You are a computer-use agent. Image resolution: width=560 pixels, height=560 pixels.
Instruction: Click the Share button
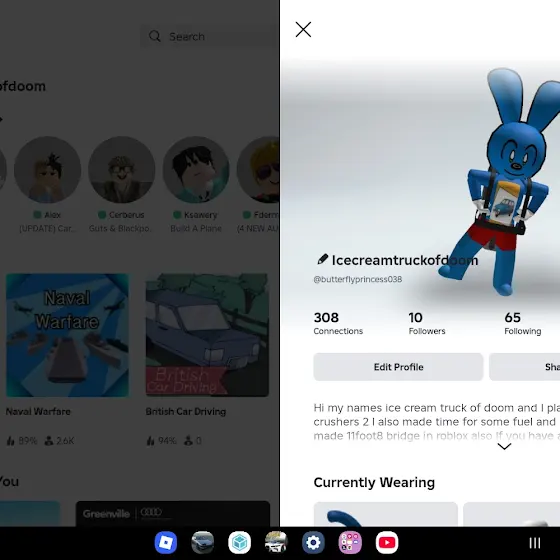(525, 367)
